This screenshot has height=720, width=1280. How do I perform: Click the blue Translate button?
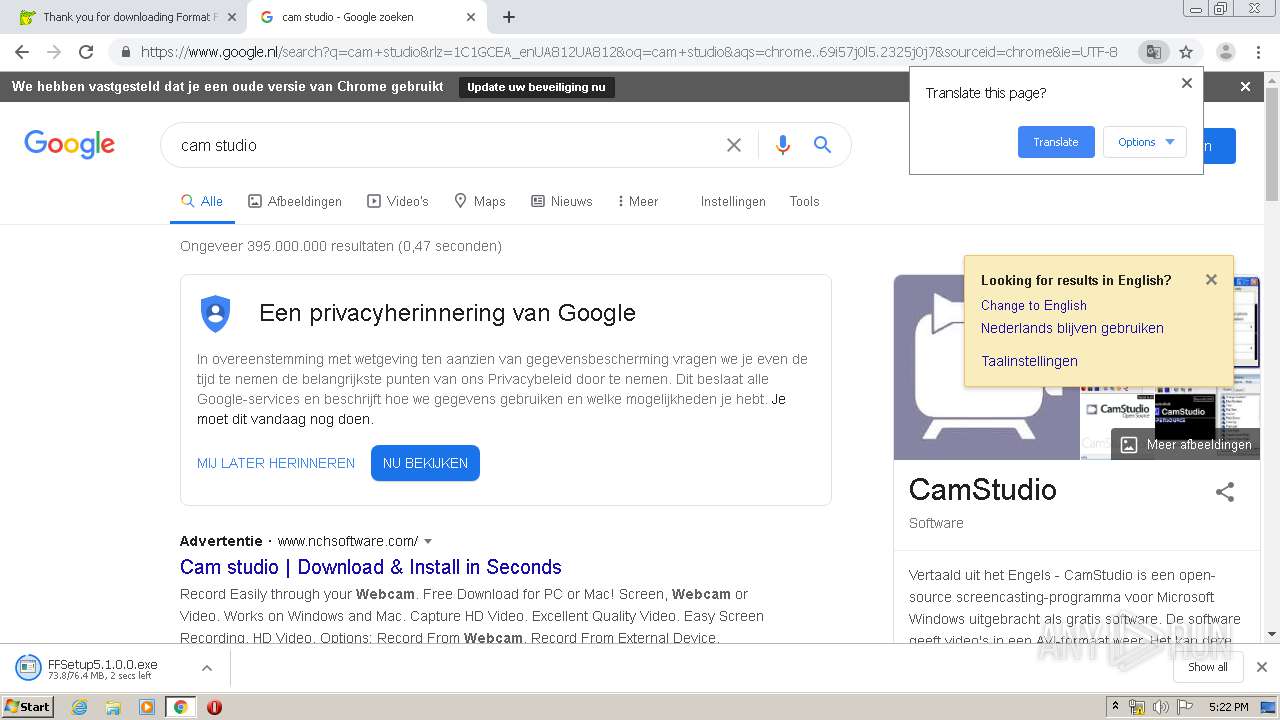(1056, 142)
